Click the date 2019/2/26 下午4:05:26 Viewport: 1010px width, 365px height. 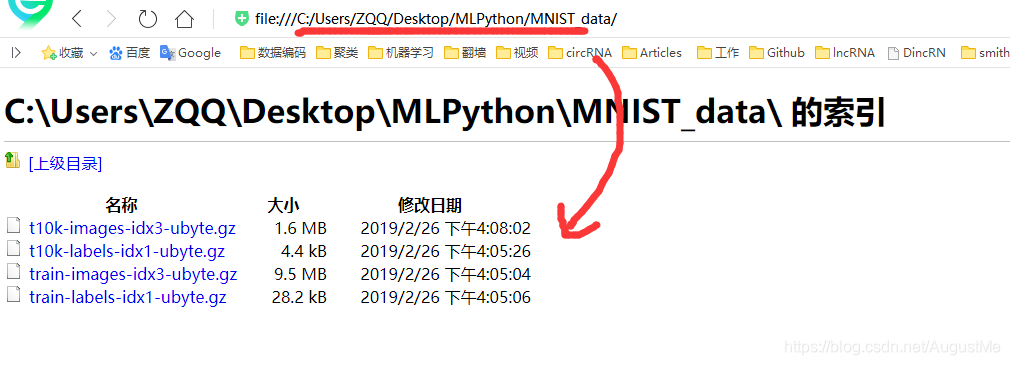tap(446, 251)
